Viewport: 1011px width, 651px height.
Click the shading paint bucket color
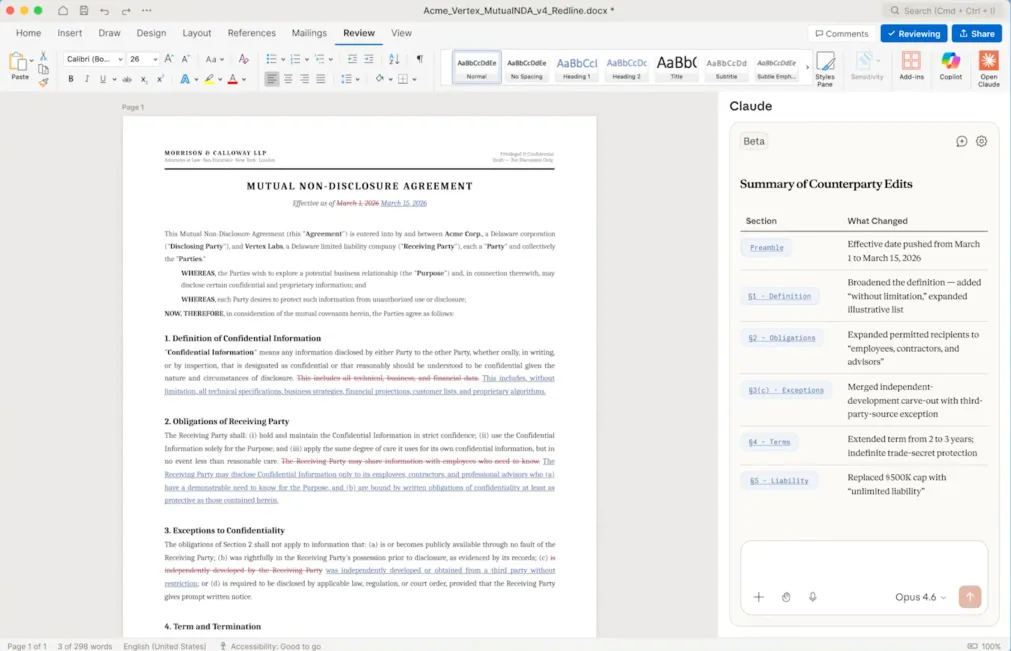pos(380,79)
